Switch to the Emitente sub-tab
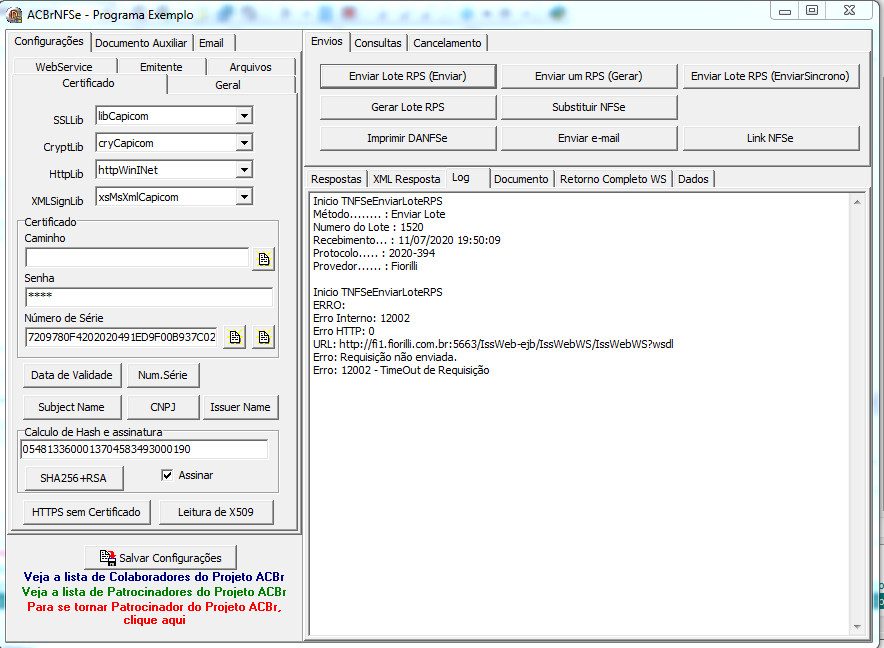The height and width of the screenshot is (648, 884). (x=161, y=67)
